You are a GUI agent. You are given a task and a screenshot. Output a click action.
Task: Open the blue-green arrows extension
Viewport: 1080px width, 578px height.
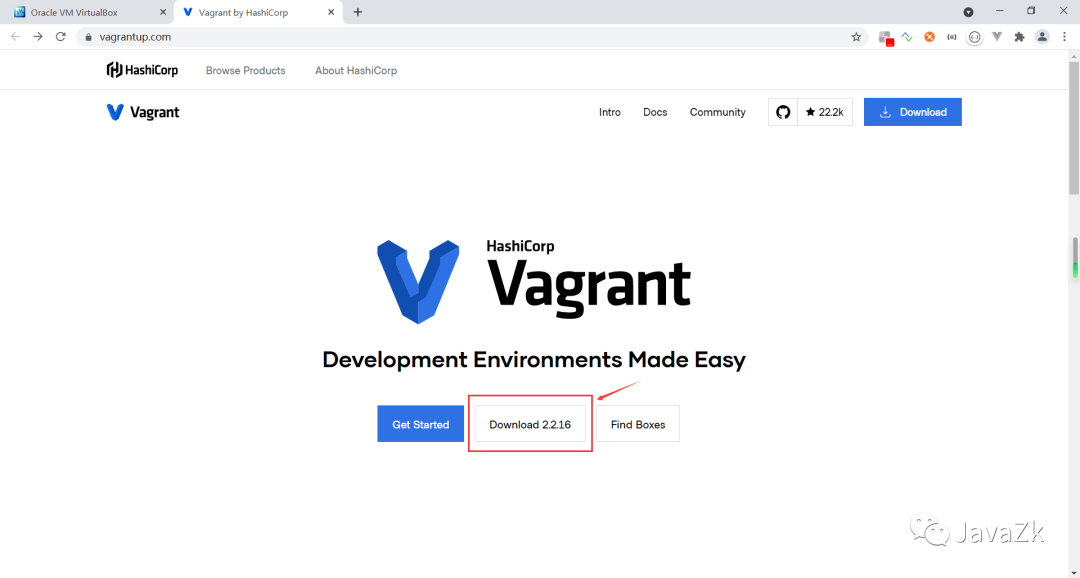pyautogui.click(x=907, y=37)
